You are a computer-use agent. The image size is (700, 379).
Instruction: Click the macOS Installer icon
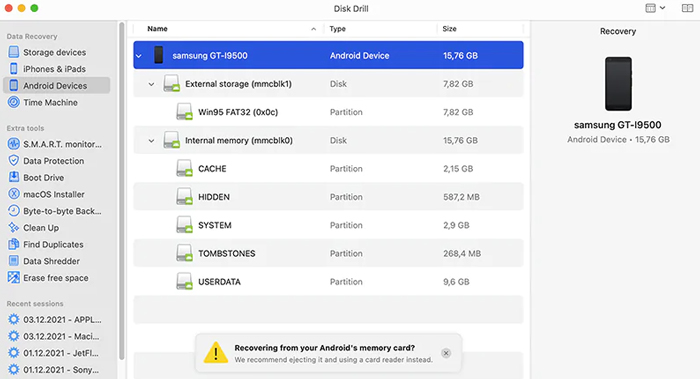[14, 194]
